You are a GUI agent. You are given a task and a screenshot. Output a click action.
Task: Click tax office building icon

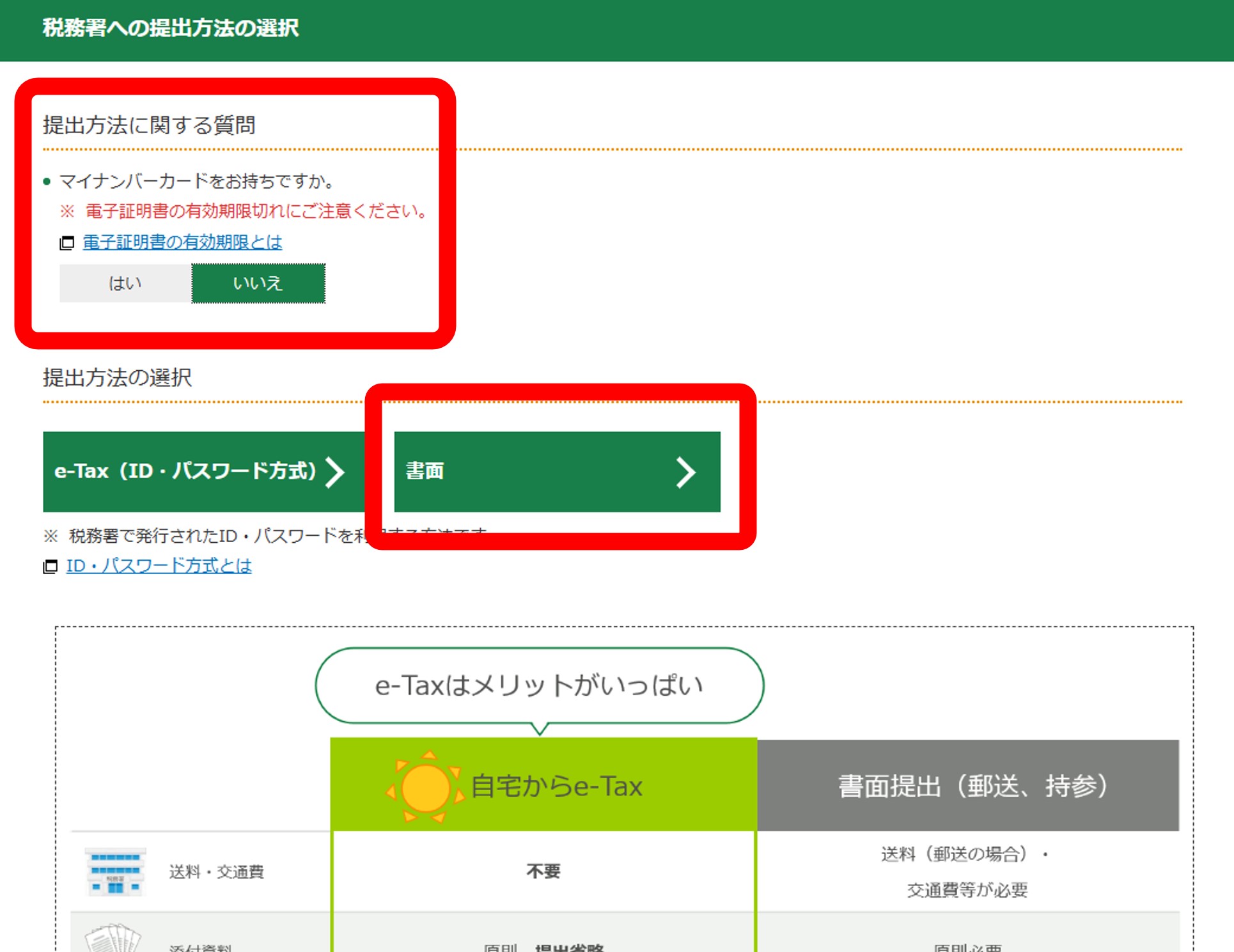coord(115,871)
